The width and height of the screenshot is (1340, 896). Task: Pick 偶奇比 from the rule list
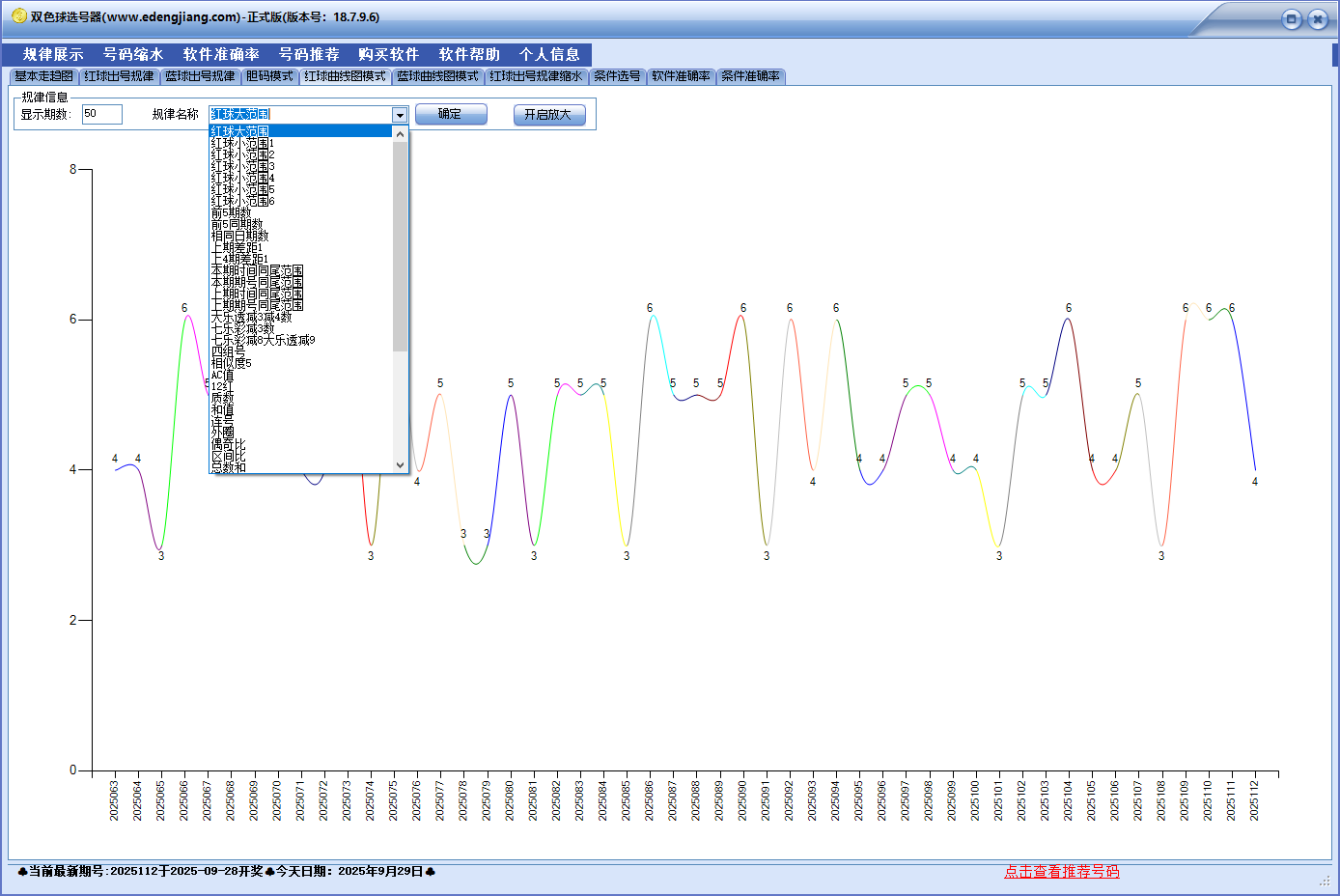pos(228,444)
